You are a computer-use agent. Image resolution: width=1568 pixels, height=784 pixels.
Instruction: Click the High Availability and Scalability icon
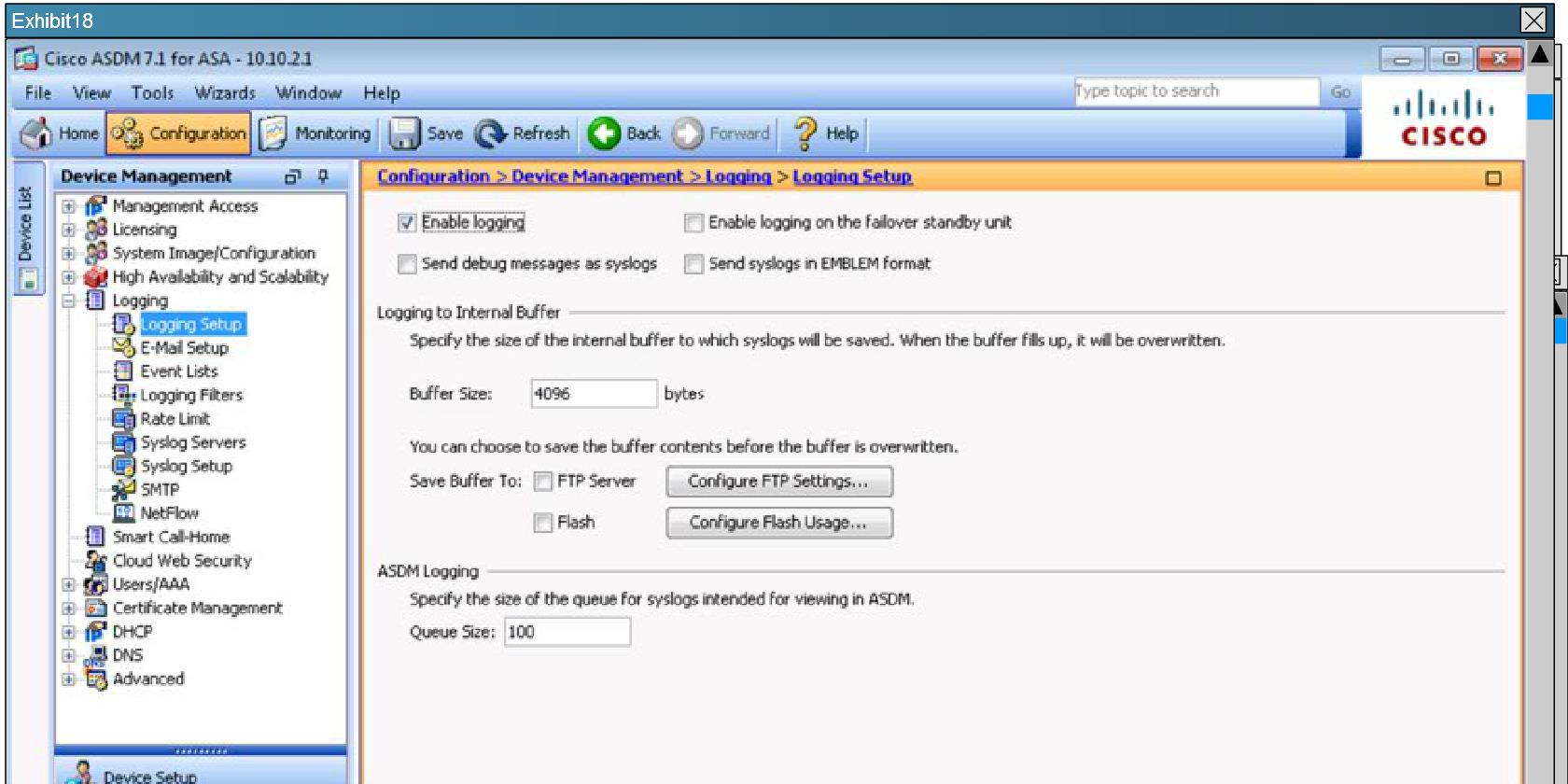coord(95,276)
